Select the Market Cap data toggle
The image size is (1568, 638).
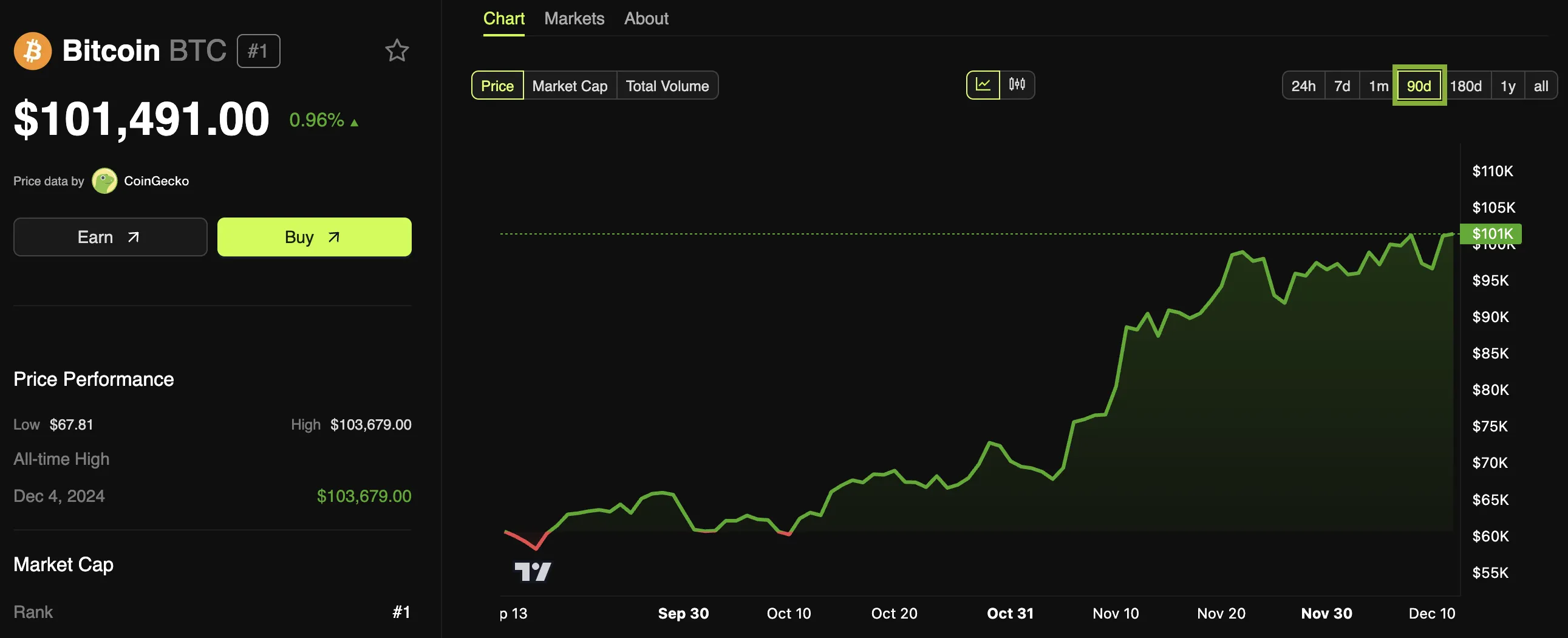click(570, 85)
